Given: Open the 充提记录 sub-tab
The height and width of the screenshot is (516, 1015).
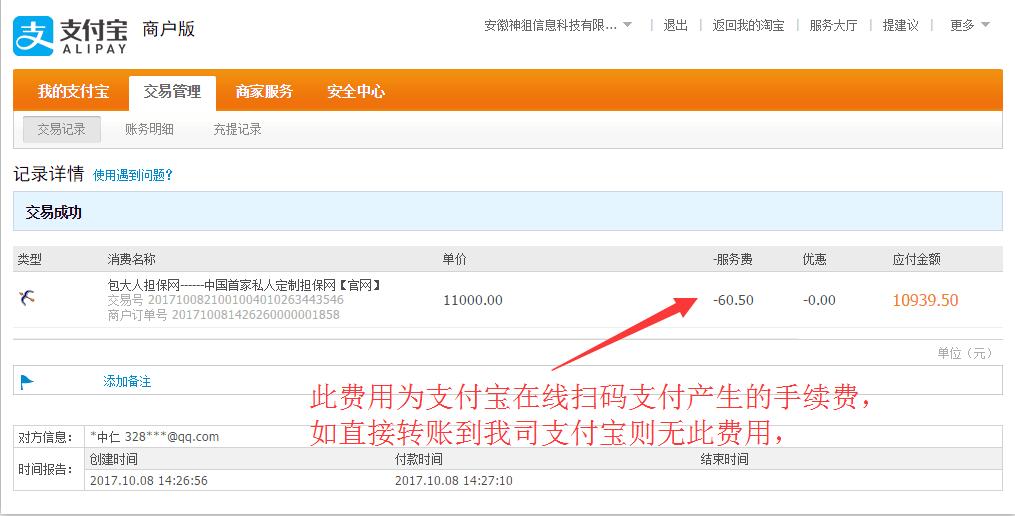Looking at the screenshot, I should click(x=237, y=129).
